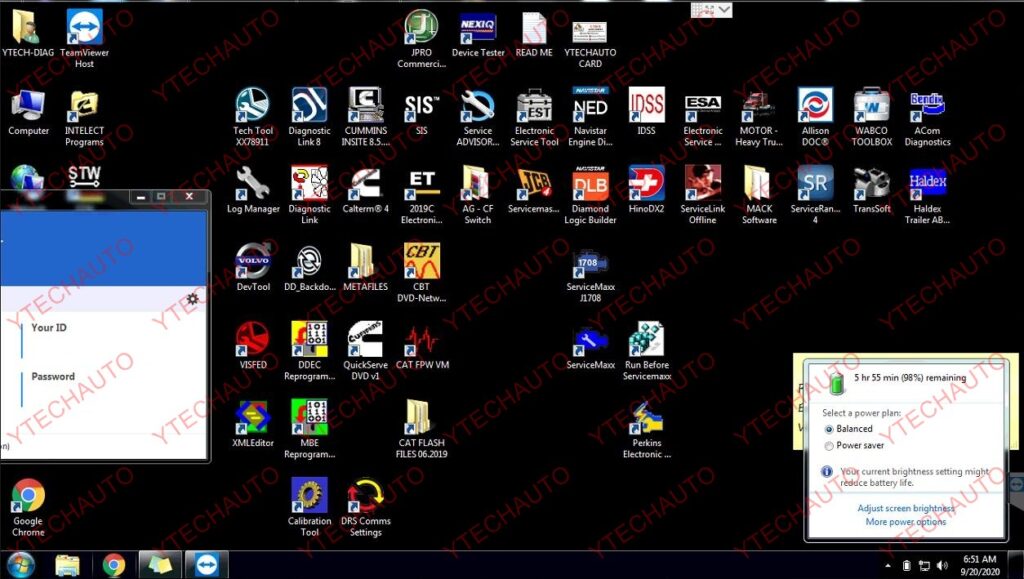Open File Explorer from the taskbar
The image size is (1024, 579).
[x=67, y=565]
